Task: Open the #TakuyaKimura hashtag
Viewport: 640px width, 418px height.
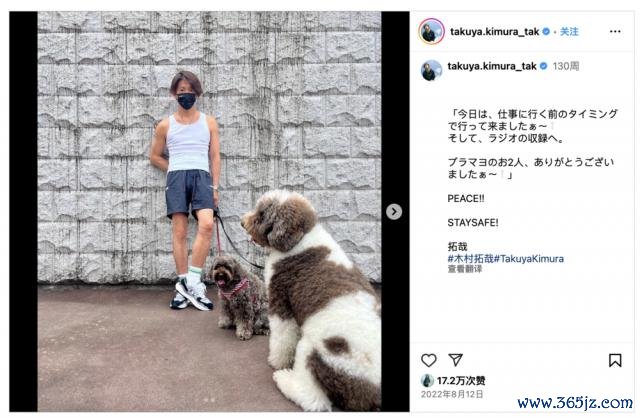Action: (x=529, y=258)
